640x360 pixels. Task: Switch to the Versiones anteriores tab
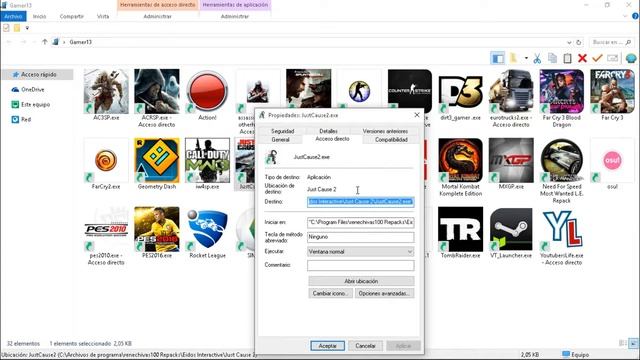click(385, 131)
